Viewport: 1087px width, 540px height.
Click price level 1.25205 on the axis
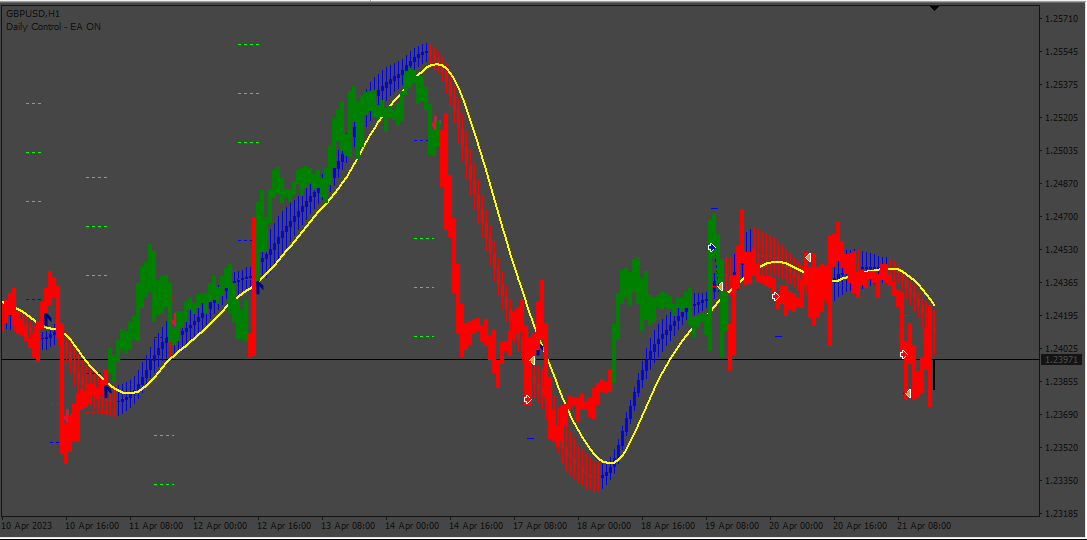1061,118
